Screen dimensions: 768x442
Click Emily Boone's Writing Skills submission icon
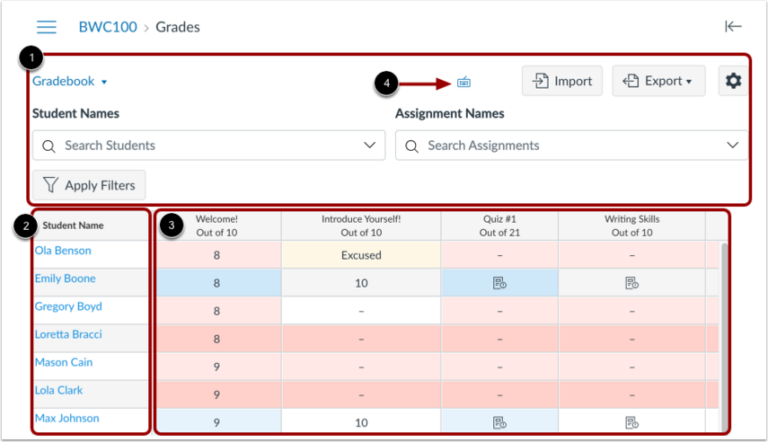pyautogui.click(x=632, y=283)
